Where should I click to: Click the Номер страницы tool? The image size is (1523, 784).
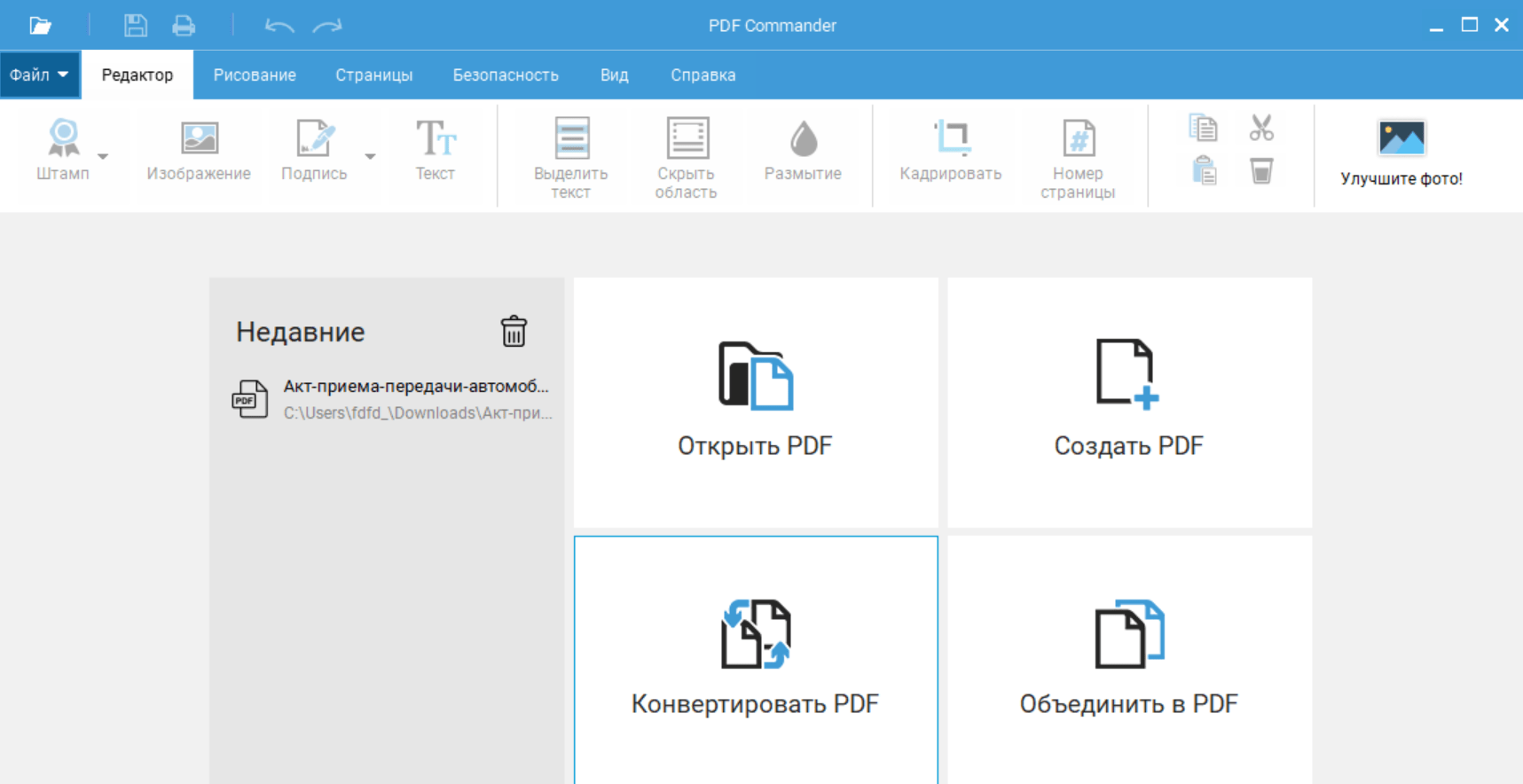[1079, 158]
